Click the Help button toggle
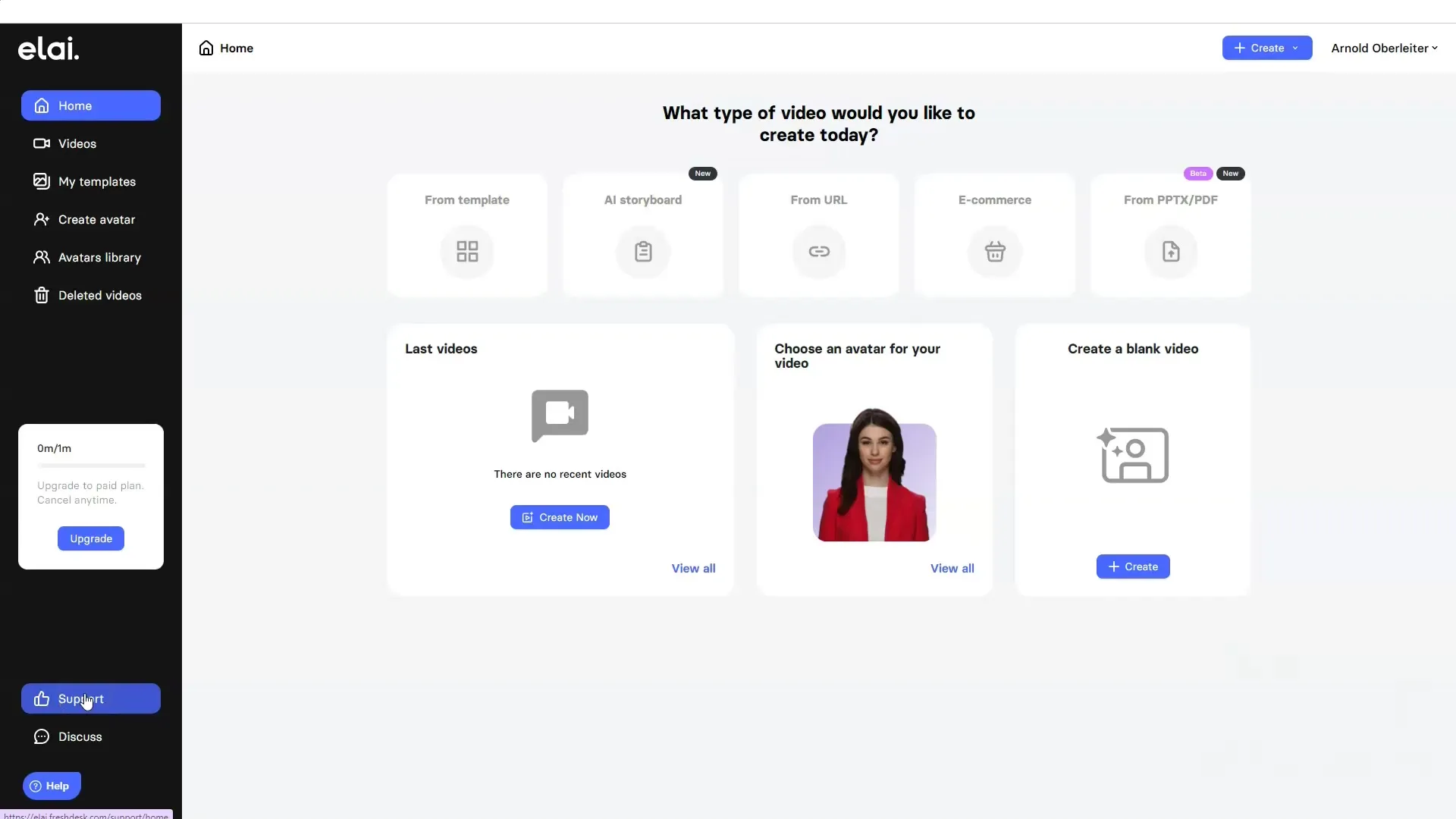The width and height of the screenshot is (1456, 819). [50, 785]
